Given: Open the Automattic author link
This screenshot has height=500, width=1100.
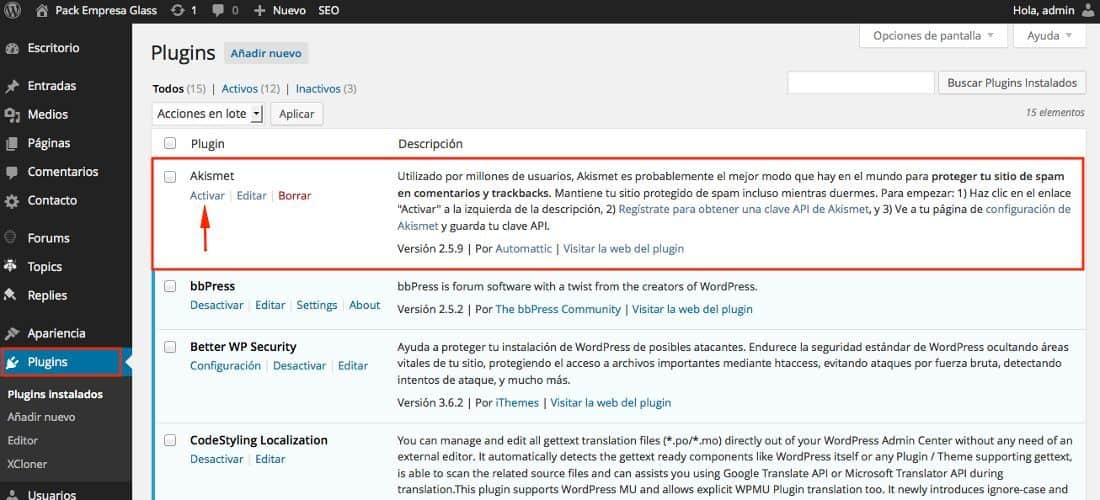Looking at the screenshot, I should click(x=523, y=248).
